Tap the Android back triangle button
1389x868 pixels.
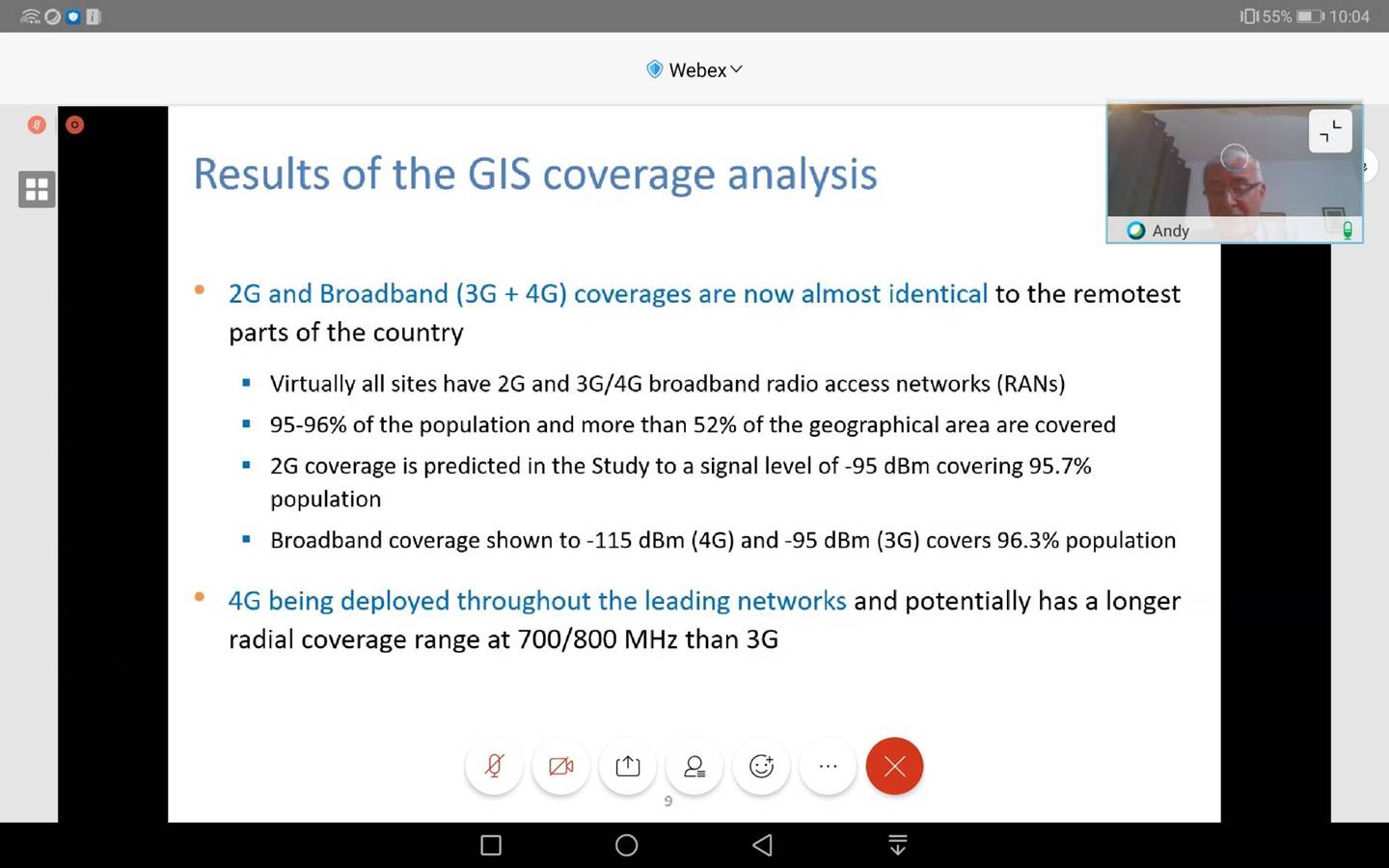pos(762,846)
